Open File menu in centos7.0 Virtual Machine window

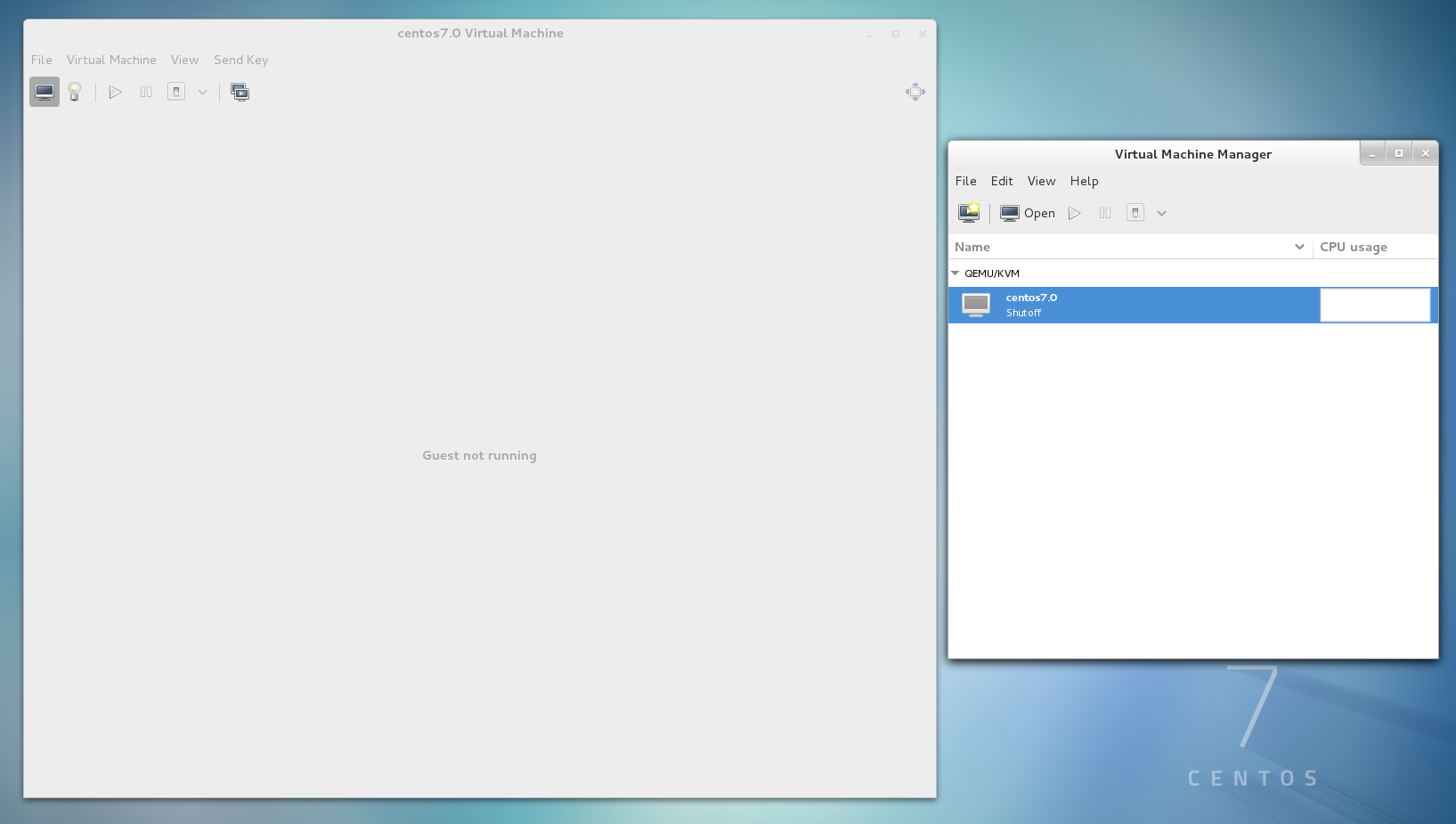[x=42, y=60]
